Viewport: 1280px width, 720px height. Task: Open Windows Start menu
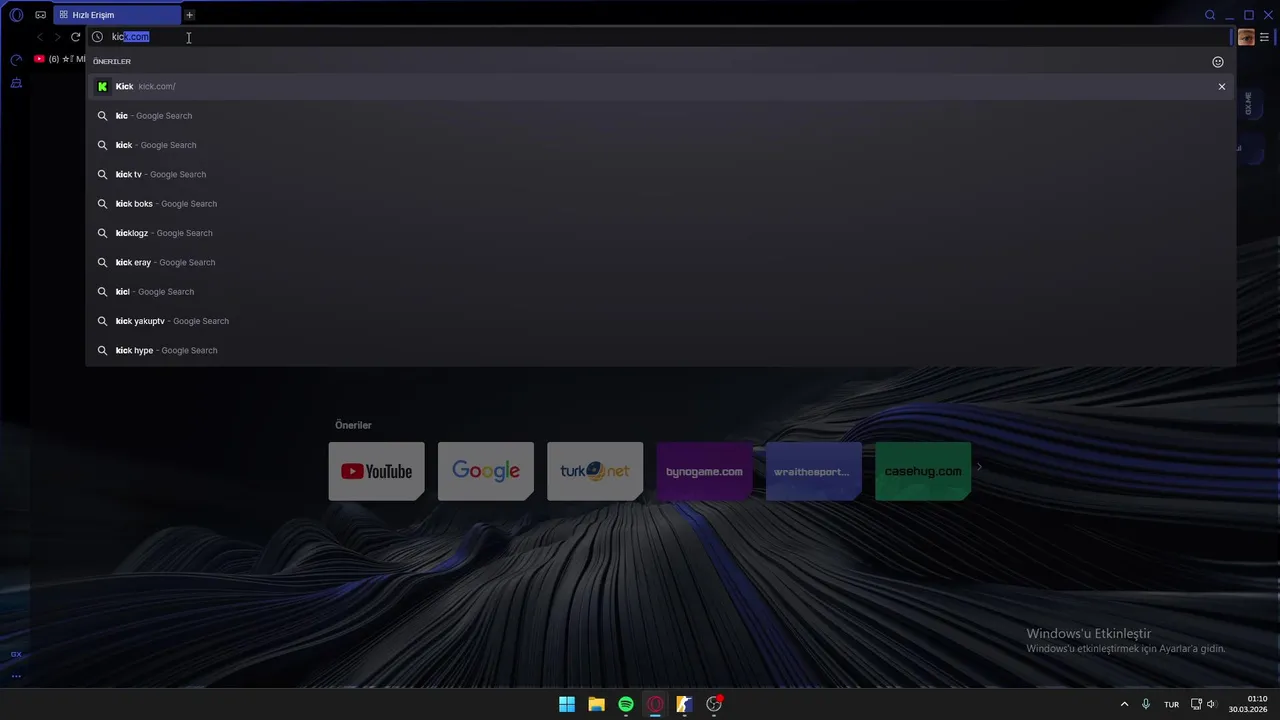[567, 704]
